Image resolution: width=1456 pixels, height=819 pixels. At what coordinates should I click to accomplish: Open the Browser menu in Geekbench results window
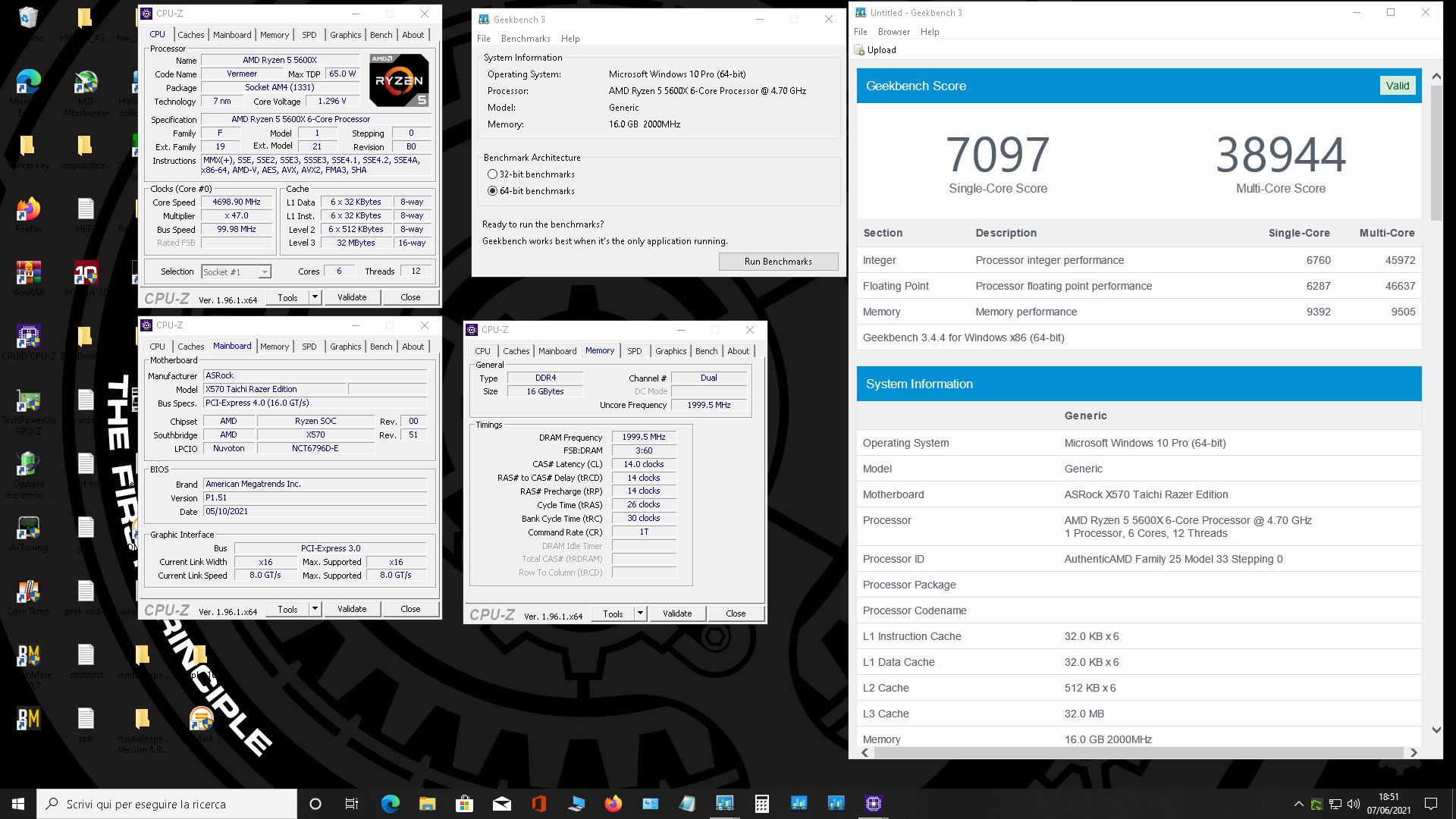coord(894,32)
